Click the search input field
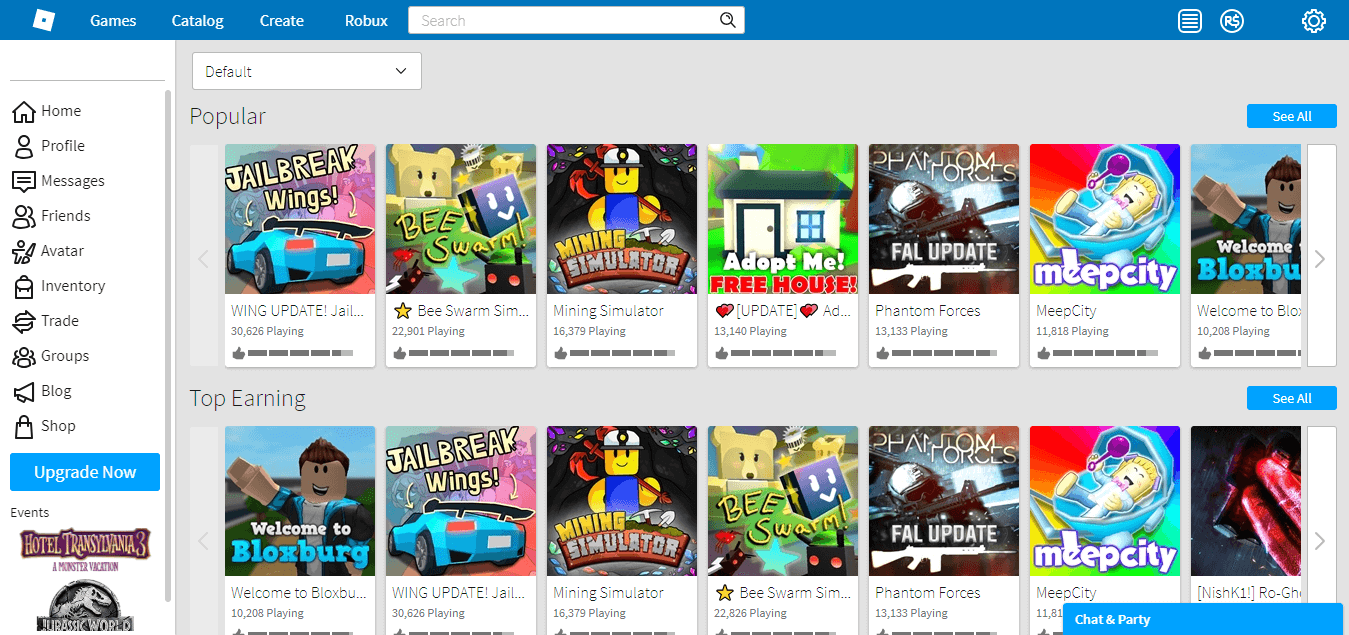This screenshot has width=1349, height=635. tap(563, 20)
